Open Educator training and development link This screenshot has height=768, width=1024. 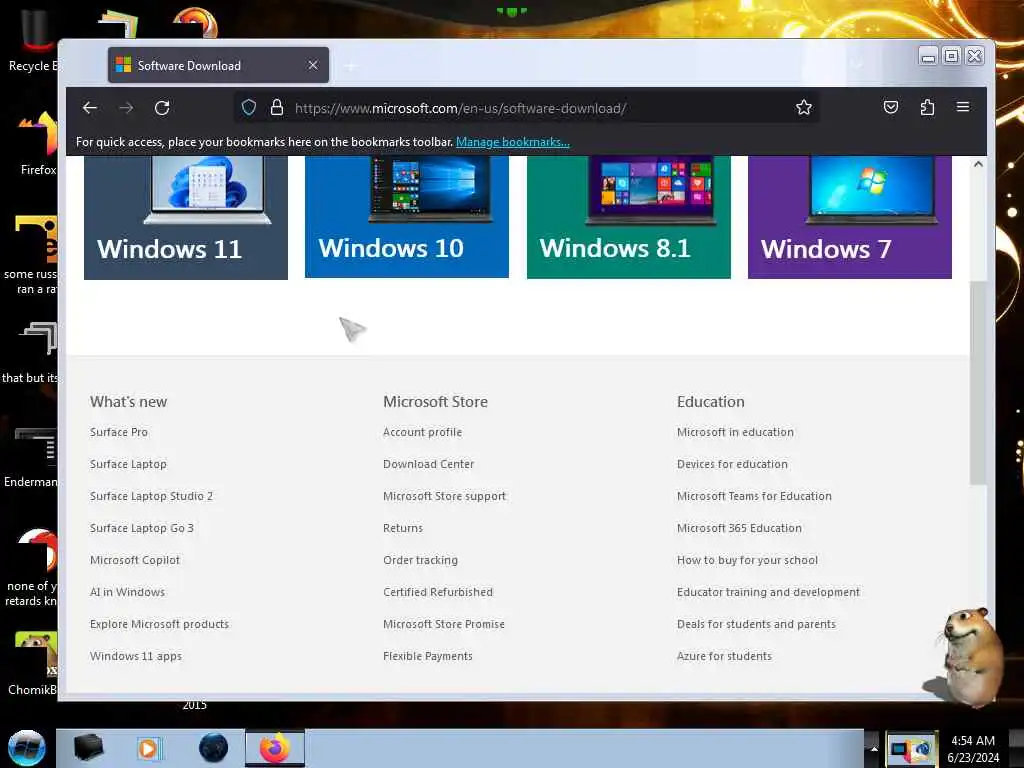768,592
